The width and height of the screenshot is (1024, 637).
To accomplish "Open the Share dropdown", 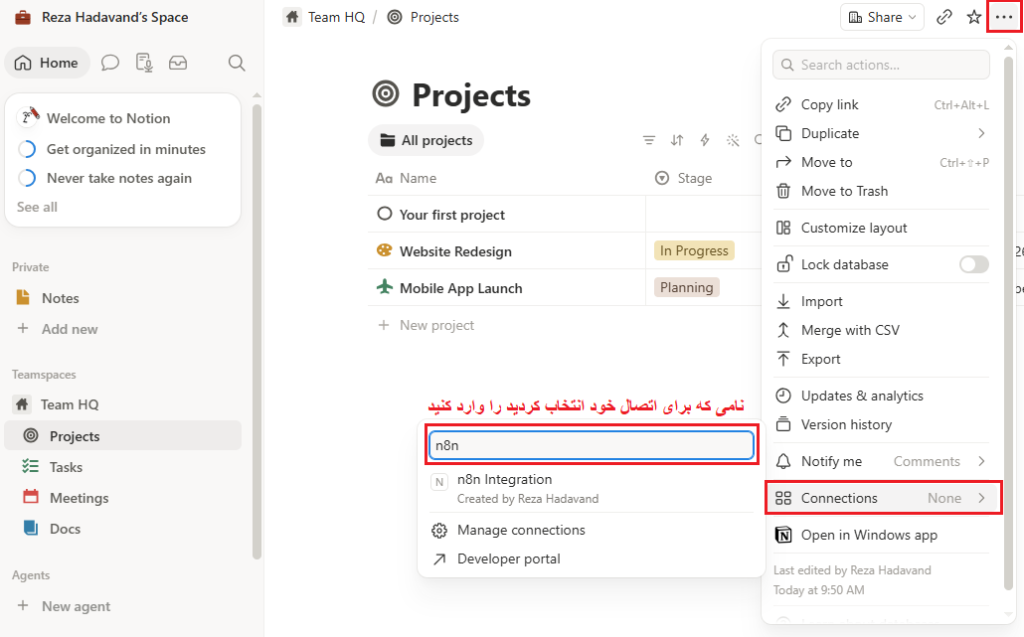I will point(882,17).
